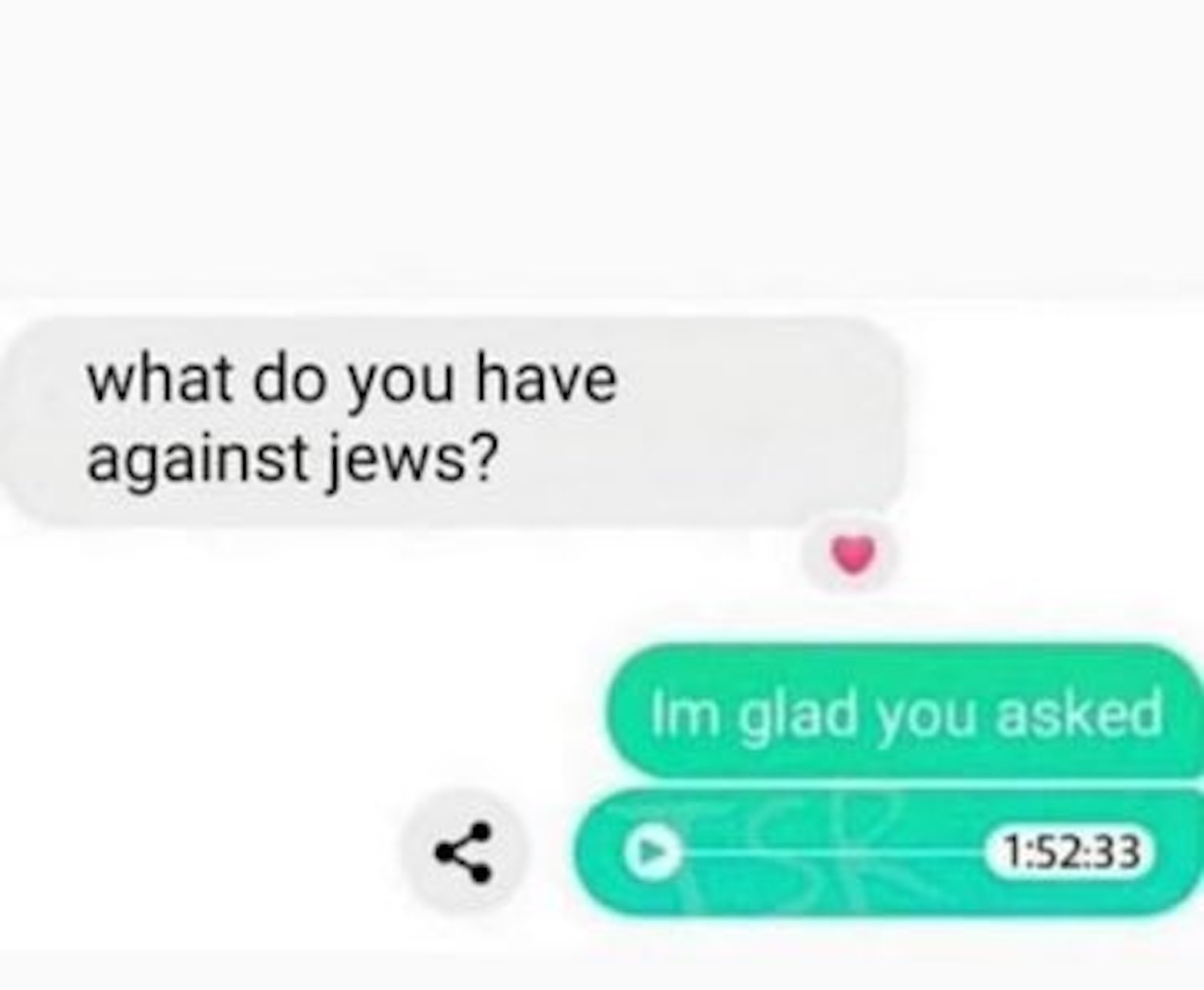Tap the pink heart reaction
This screenshot has width=1204, height=990.
852,555
